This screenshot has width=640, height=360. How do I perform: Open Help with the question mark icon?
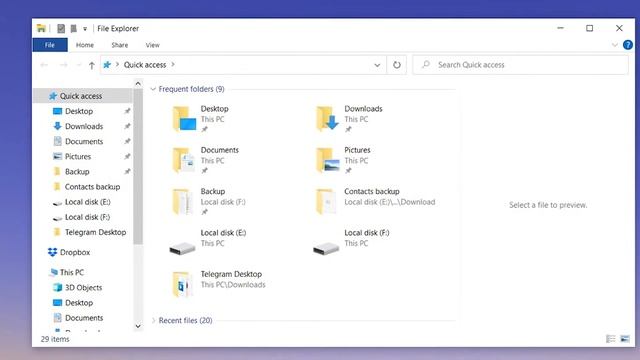(x=628, y=45)
